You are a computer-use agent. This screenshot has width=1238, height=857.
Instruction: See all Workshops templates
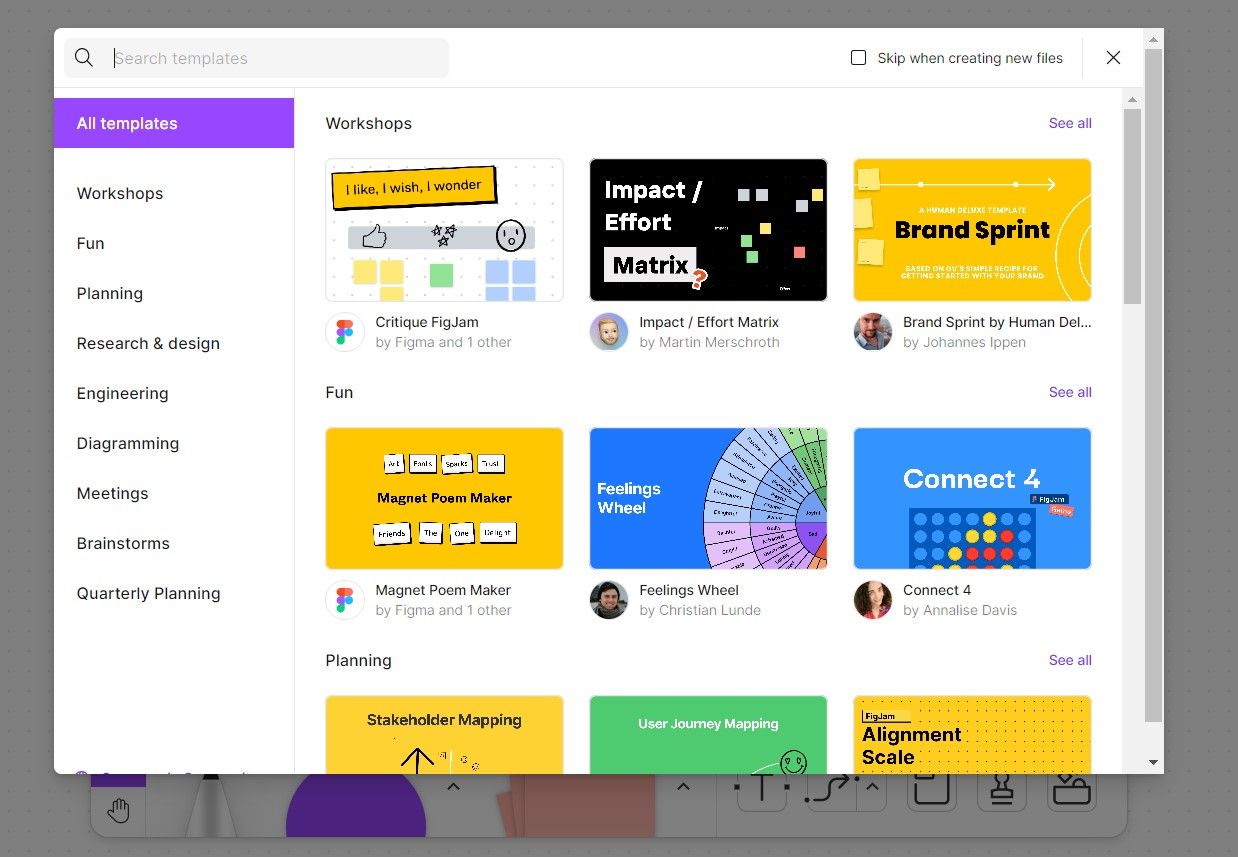tap(1070, 123)
